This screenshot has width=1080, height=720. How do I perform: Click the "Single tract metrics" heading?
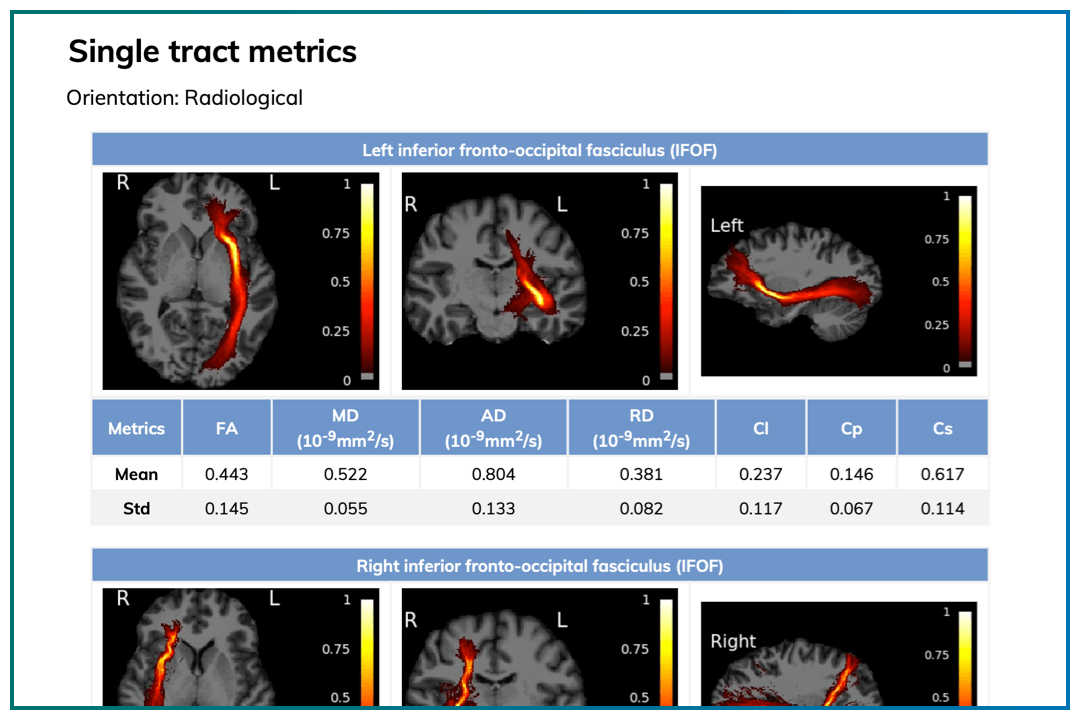(212, 52)
